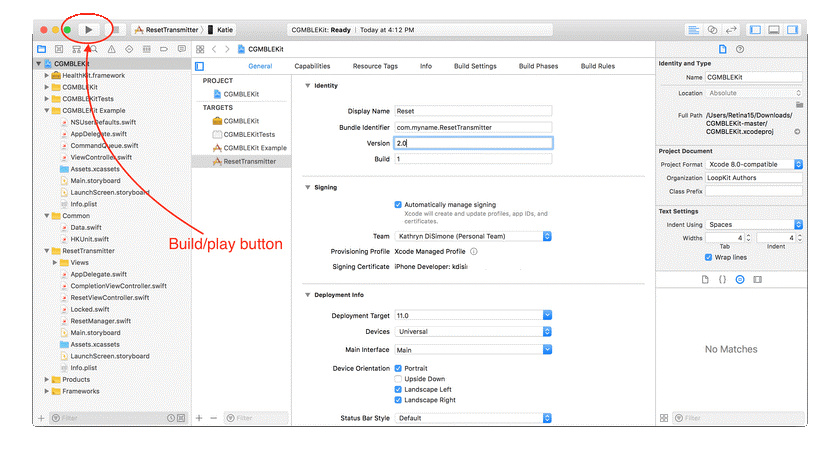This screenshot has width=840, height=473.
Task: Open the Report navigator speech bubble icon
Action: tap(182, 49)
